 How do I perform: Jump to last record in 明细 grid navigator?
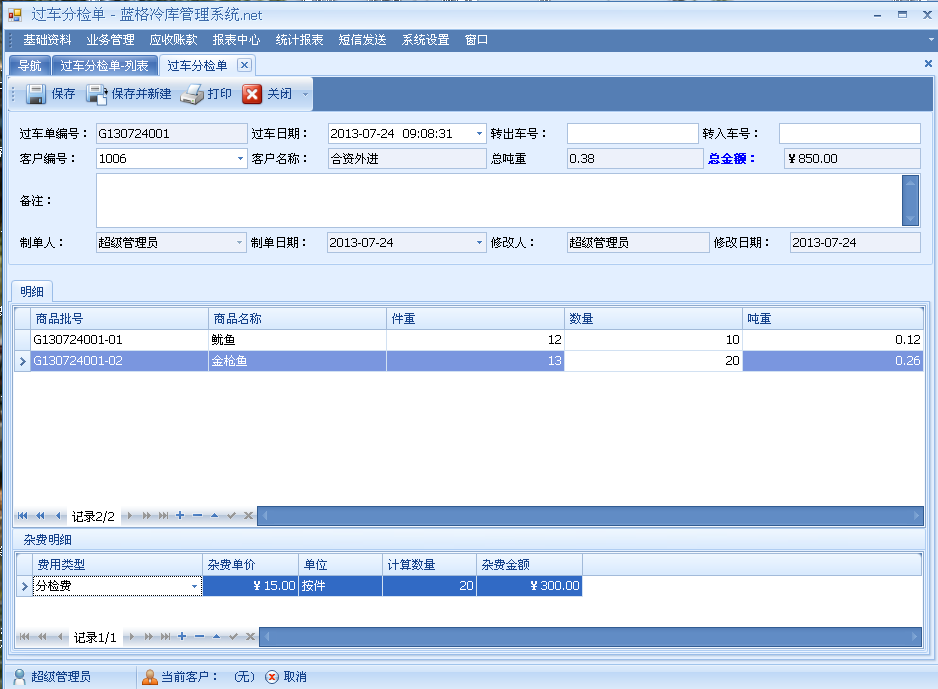pyautogui.click(x=163, y=516)
